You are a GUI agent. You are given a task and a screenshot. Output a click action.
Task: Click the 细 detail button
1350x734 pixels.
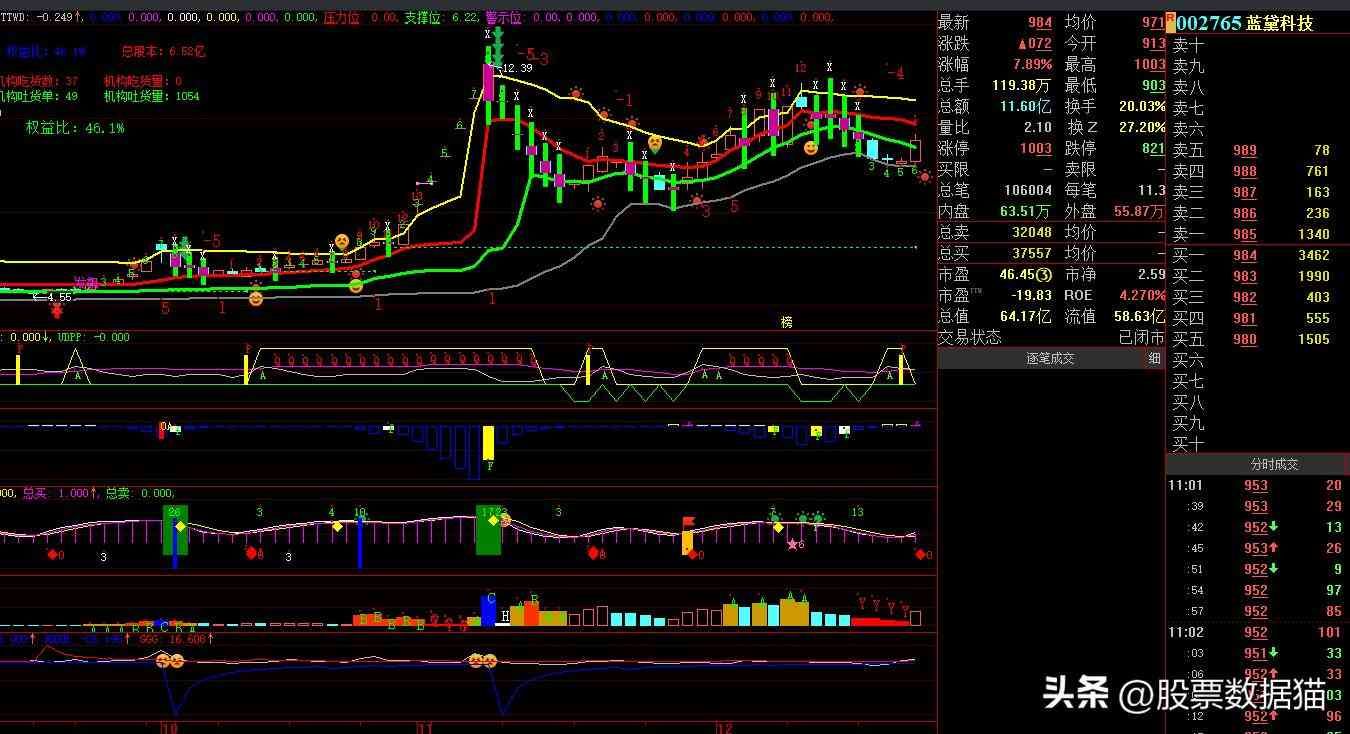(x=1154, y=358)
